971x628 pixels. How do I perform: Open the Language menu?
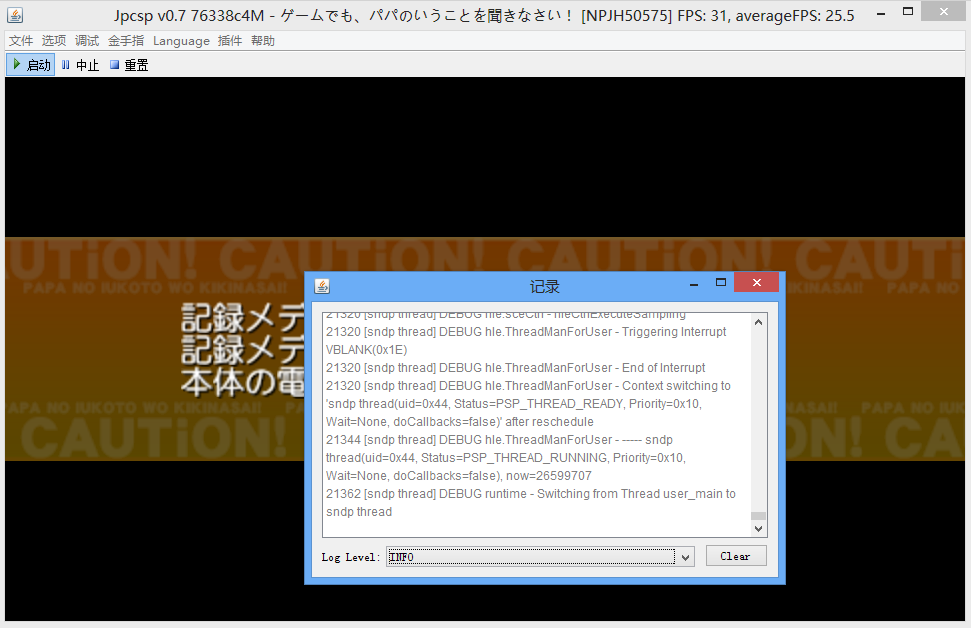click(x=181, y=41)
